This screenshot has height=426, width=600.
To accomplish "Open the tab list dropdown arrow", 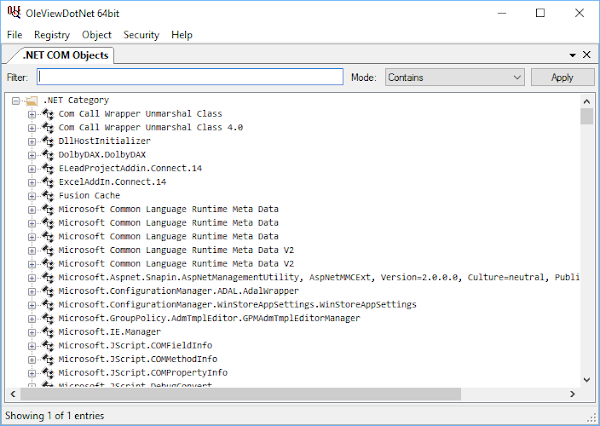I will [x=572, y=55].
